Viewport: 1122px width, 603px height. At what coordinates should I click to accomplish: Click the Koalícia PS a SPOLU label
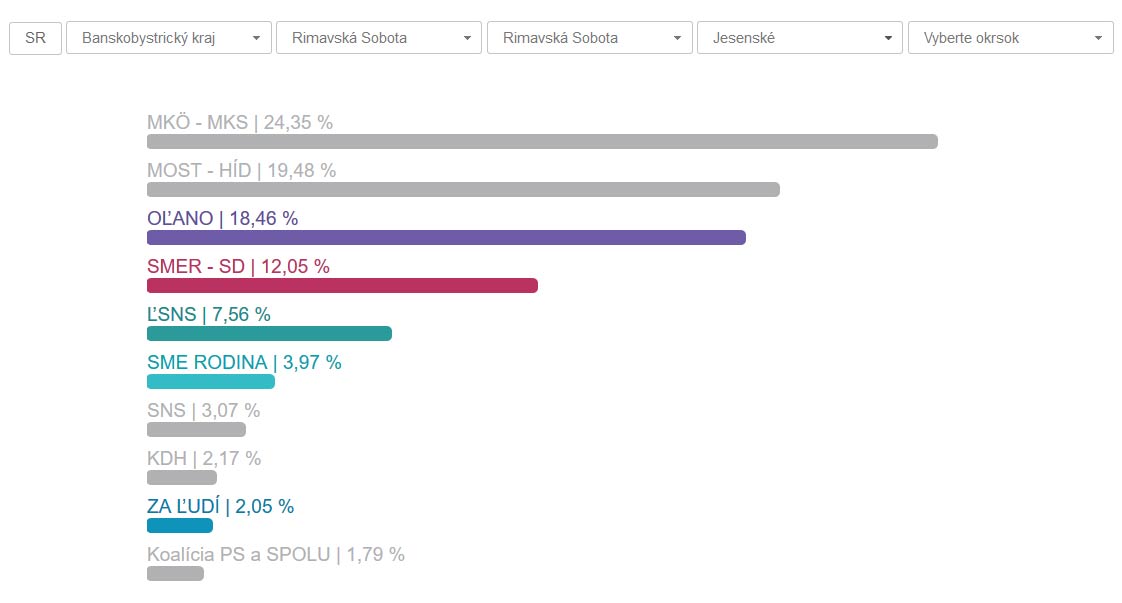(275, 554)
